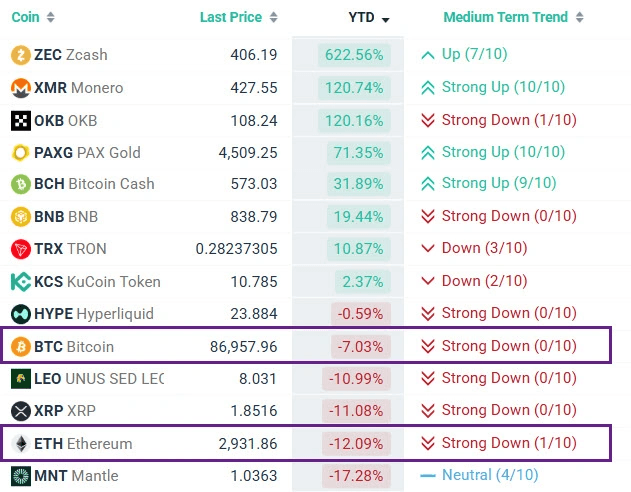Screen dimensions: 631x492
Task: Toggle YTD column sort arrow
Action: coord(385,19)
